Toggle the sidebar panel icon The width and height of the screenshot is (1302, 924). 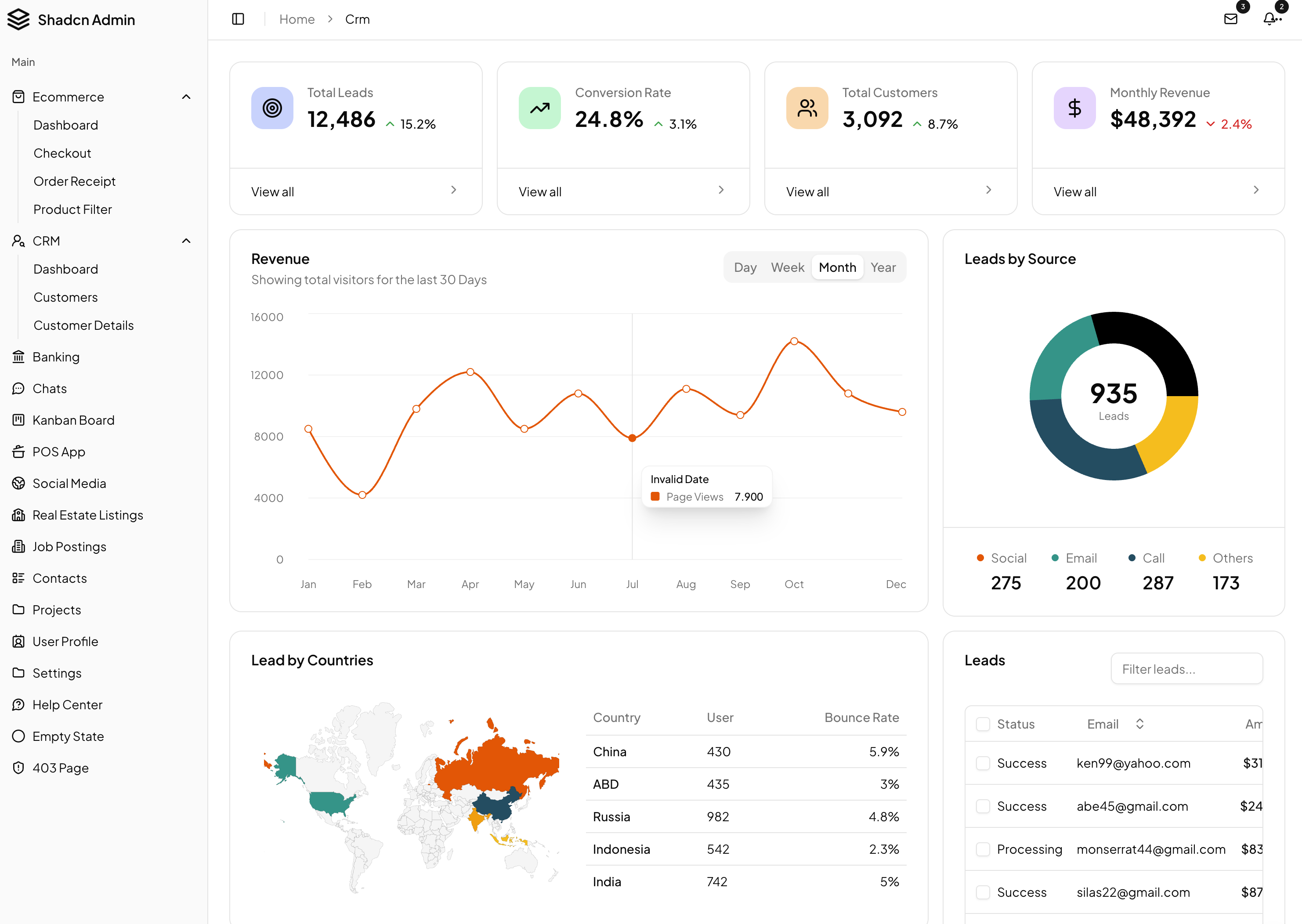(x=238, y=19)
